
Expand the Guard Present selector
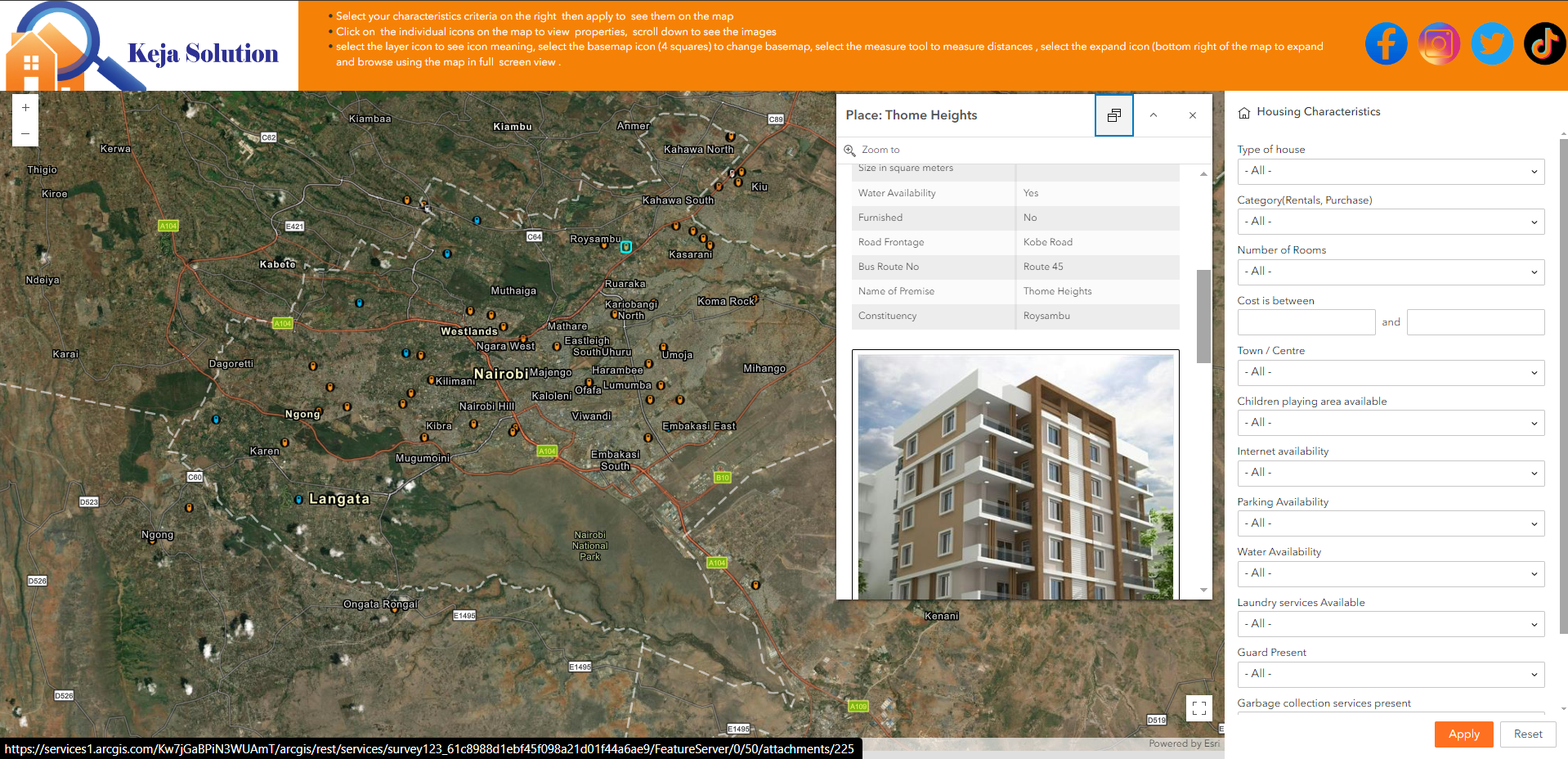point(1390,674)
